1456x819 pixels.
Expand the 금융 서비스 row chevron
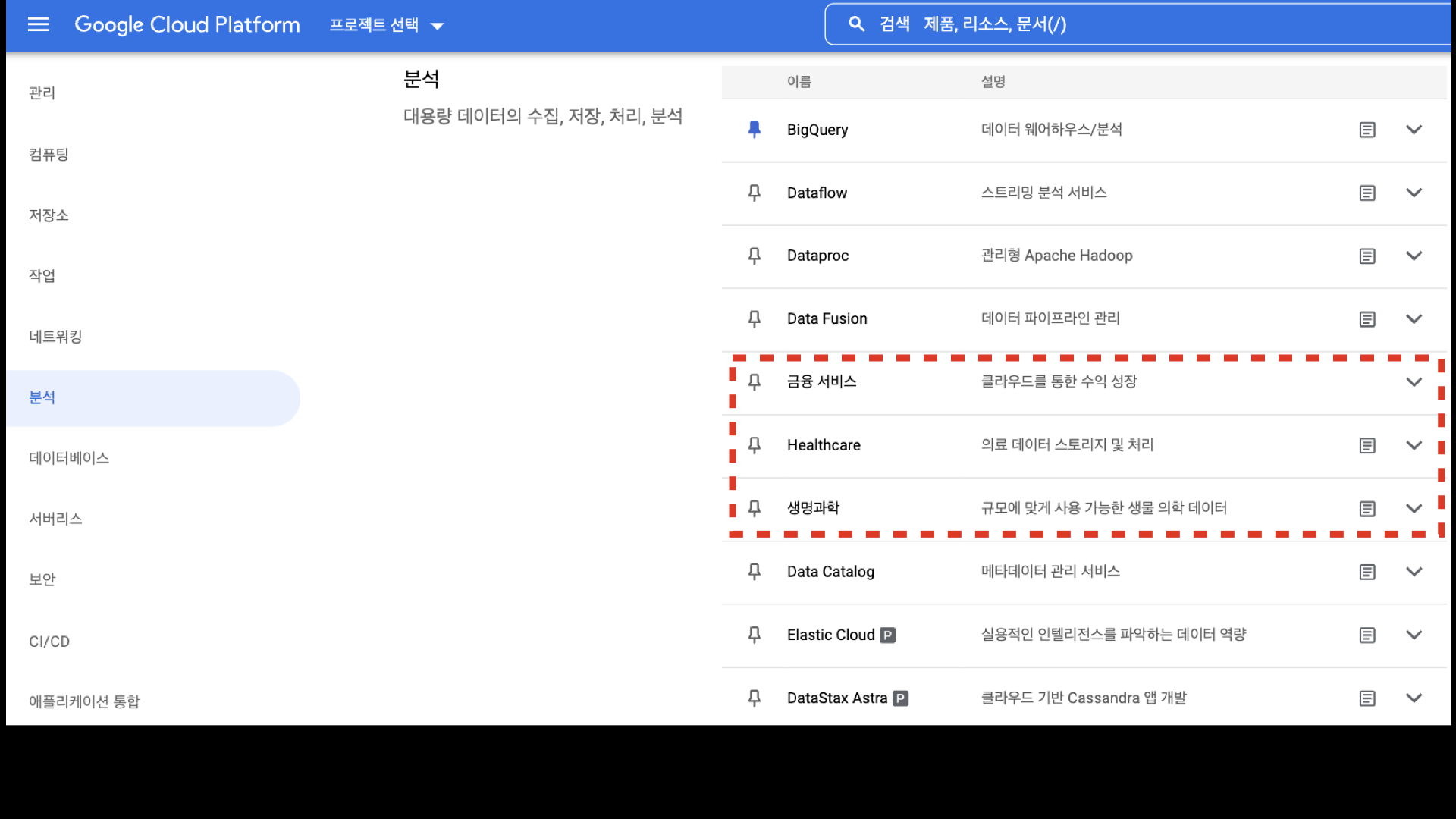pyautogui.click(x=1414, y=382)
